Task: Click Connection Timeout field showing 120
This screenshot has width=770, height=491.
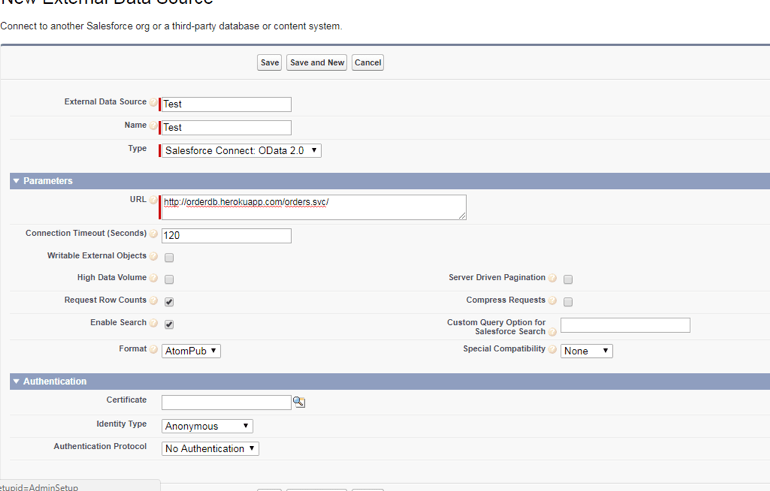Action: (x=226, y=236)
